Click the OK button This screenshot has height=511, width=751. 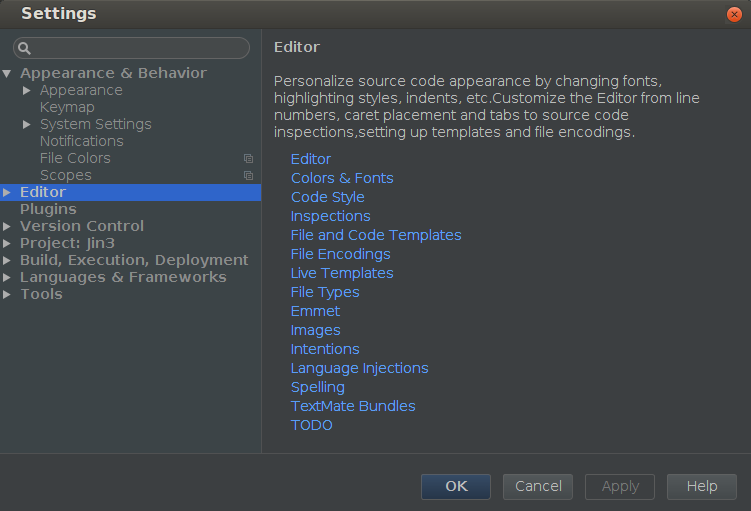tap(456, 487)
